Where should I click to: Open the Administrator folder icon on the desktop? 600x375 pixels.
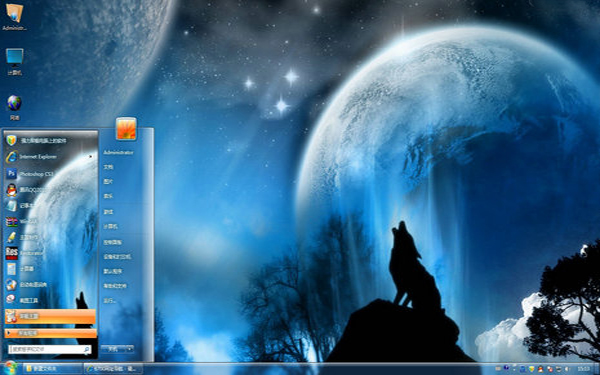pos(15,16)
